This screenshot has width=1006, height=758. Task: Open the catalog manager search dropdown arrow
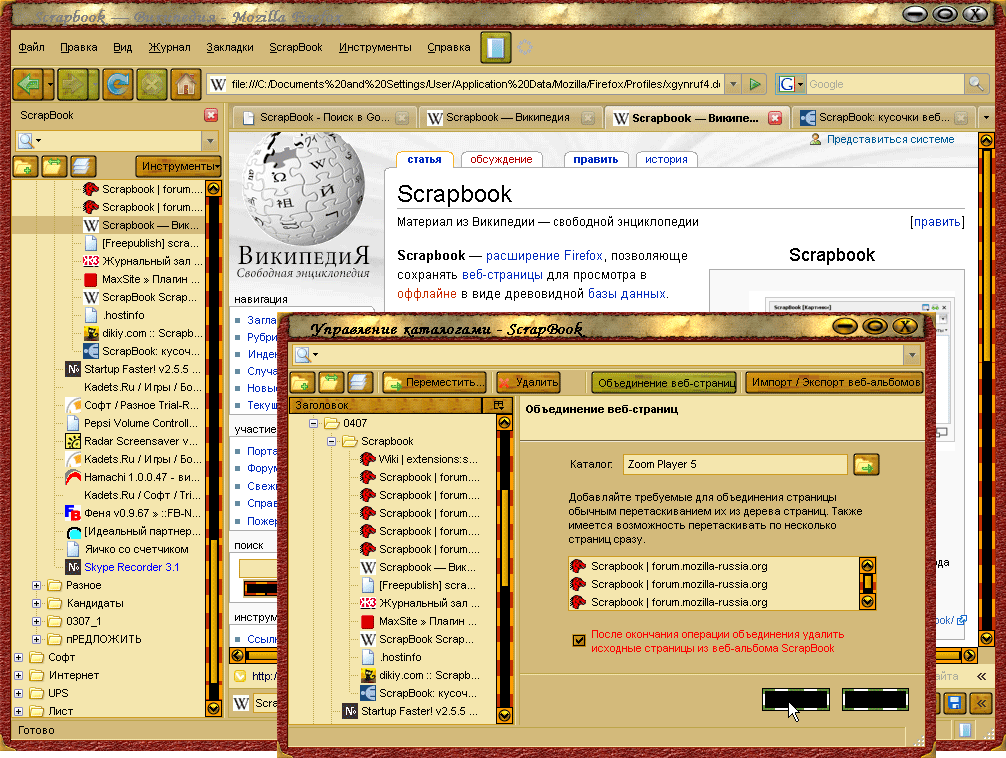tap(912, 355)
